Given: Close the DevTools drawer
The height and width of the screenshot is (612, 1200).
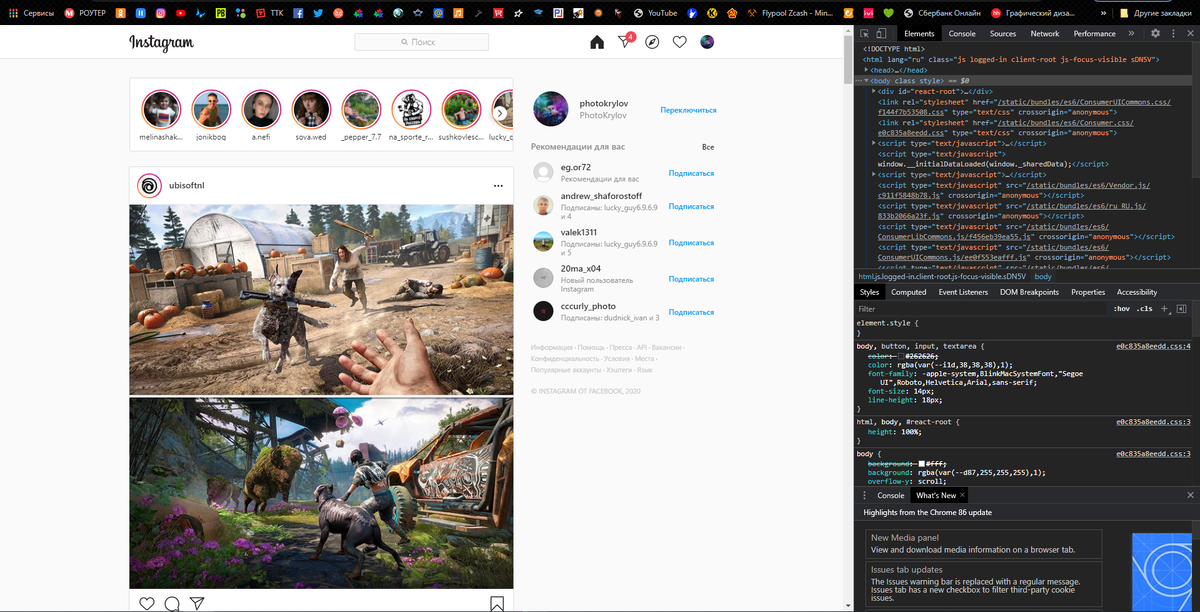Looking at the screenshot, I should point(1189,495).
